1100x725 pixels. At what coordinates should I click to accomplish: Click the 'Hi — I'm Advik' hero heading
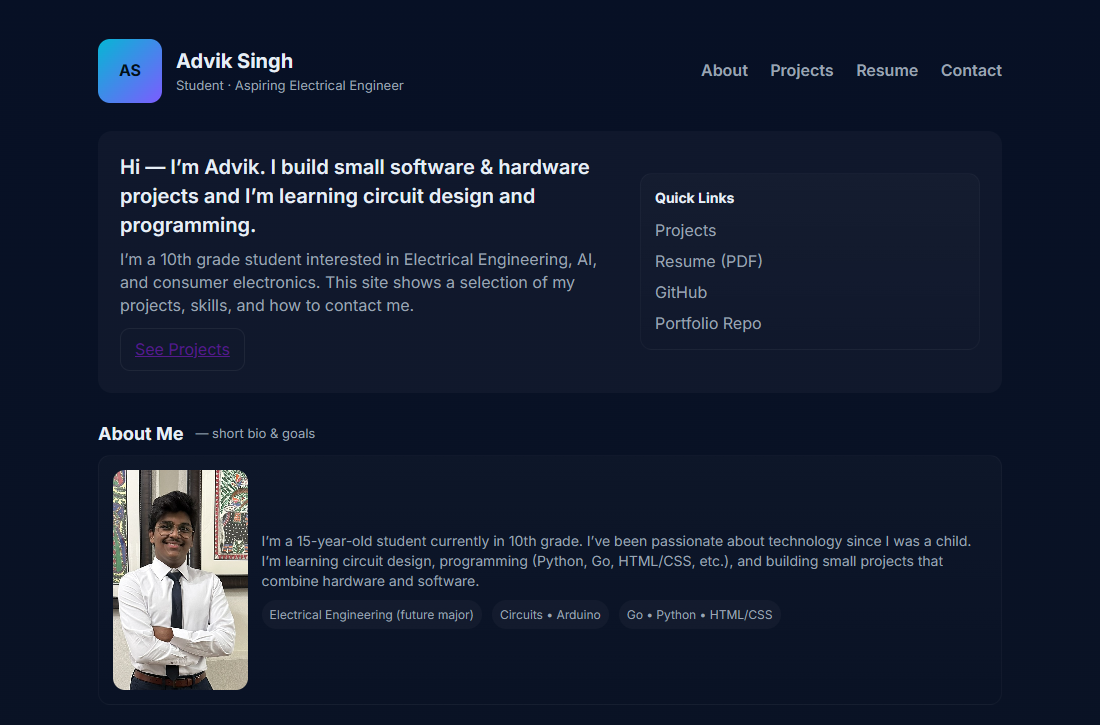(x=356, y=196)
